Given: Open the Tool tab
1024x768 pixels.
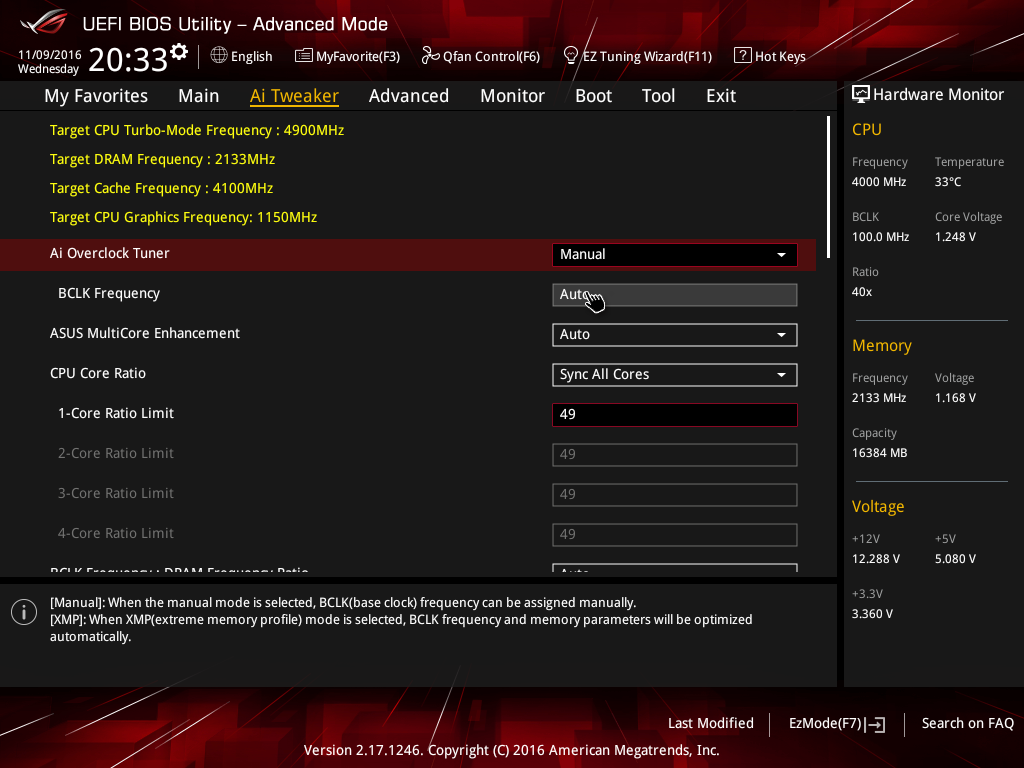Looking at the screenshot, I should coord(658,96).
